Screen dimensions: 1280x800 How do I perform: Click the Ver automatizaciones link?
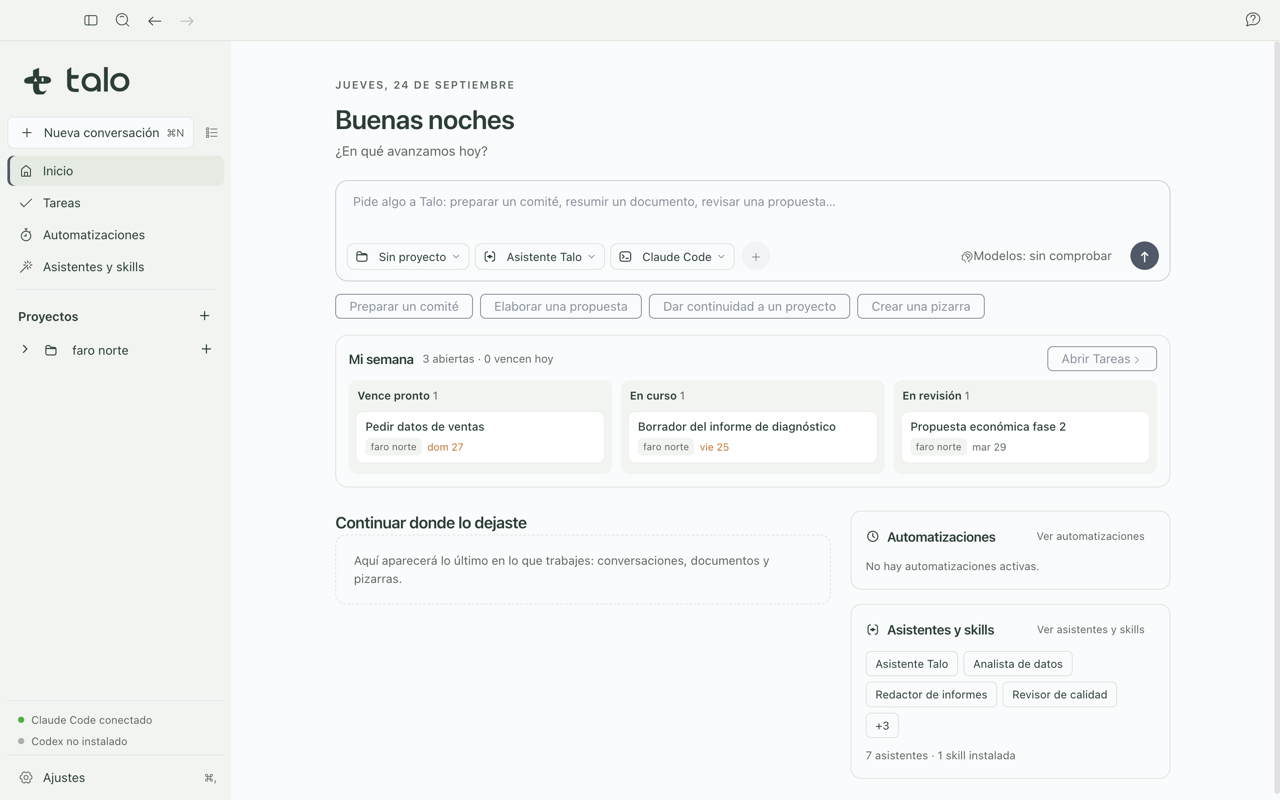(1090, 537)
